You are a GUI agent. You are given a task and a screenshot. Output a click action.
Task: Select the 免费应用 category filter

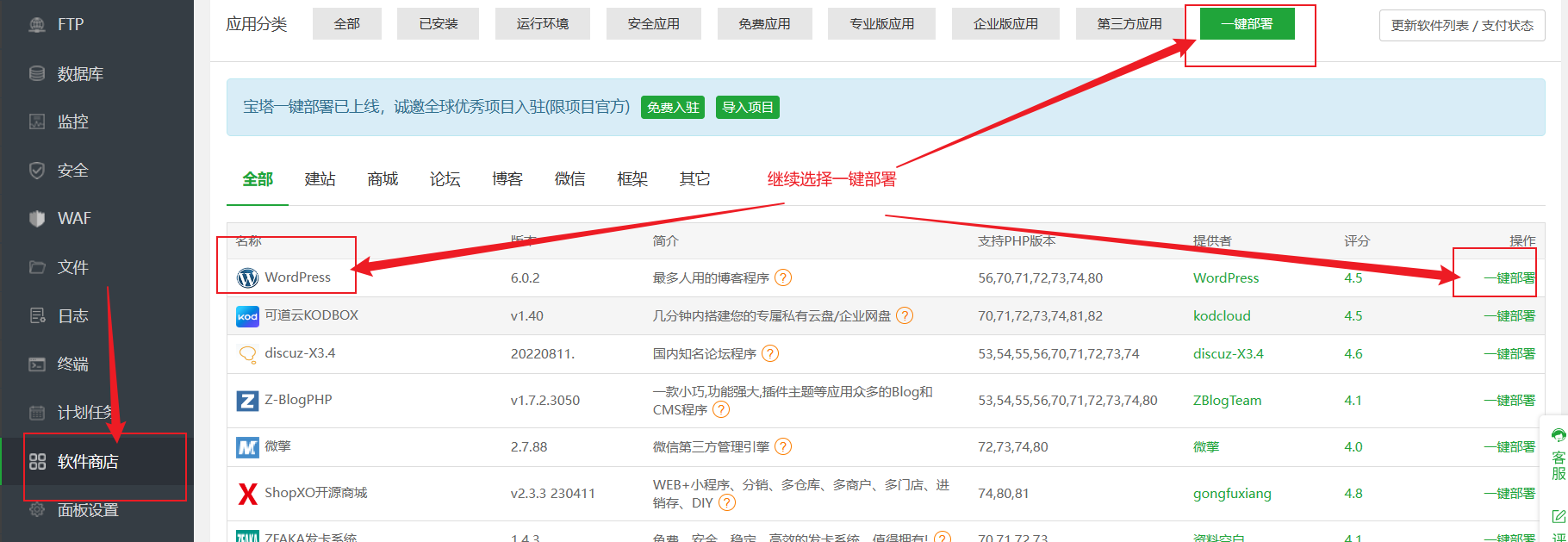[764, 24]
